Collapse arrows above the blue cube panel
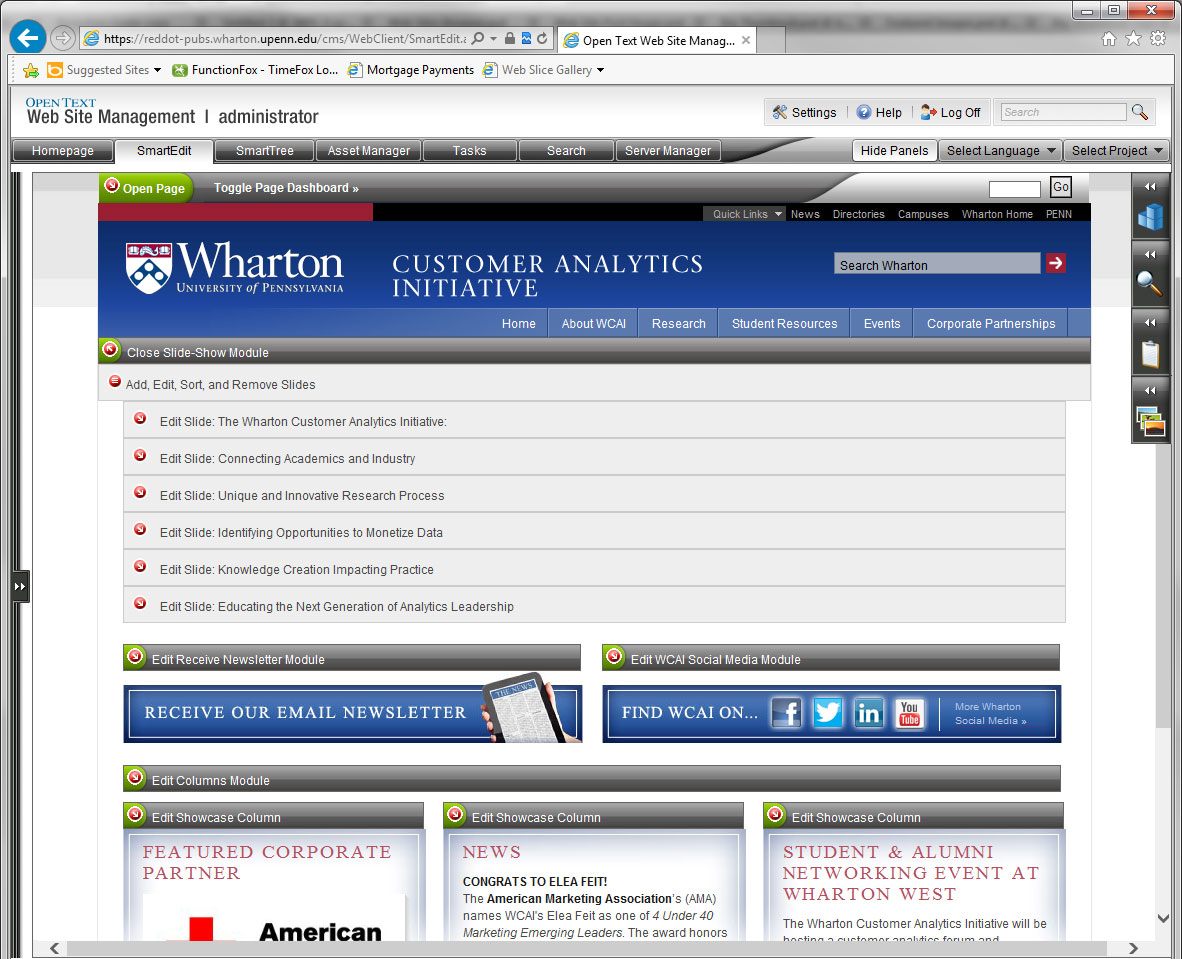 tap(1150, 186)
